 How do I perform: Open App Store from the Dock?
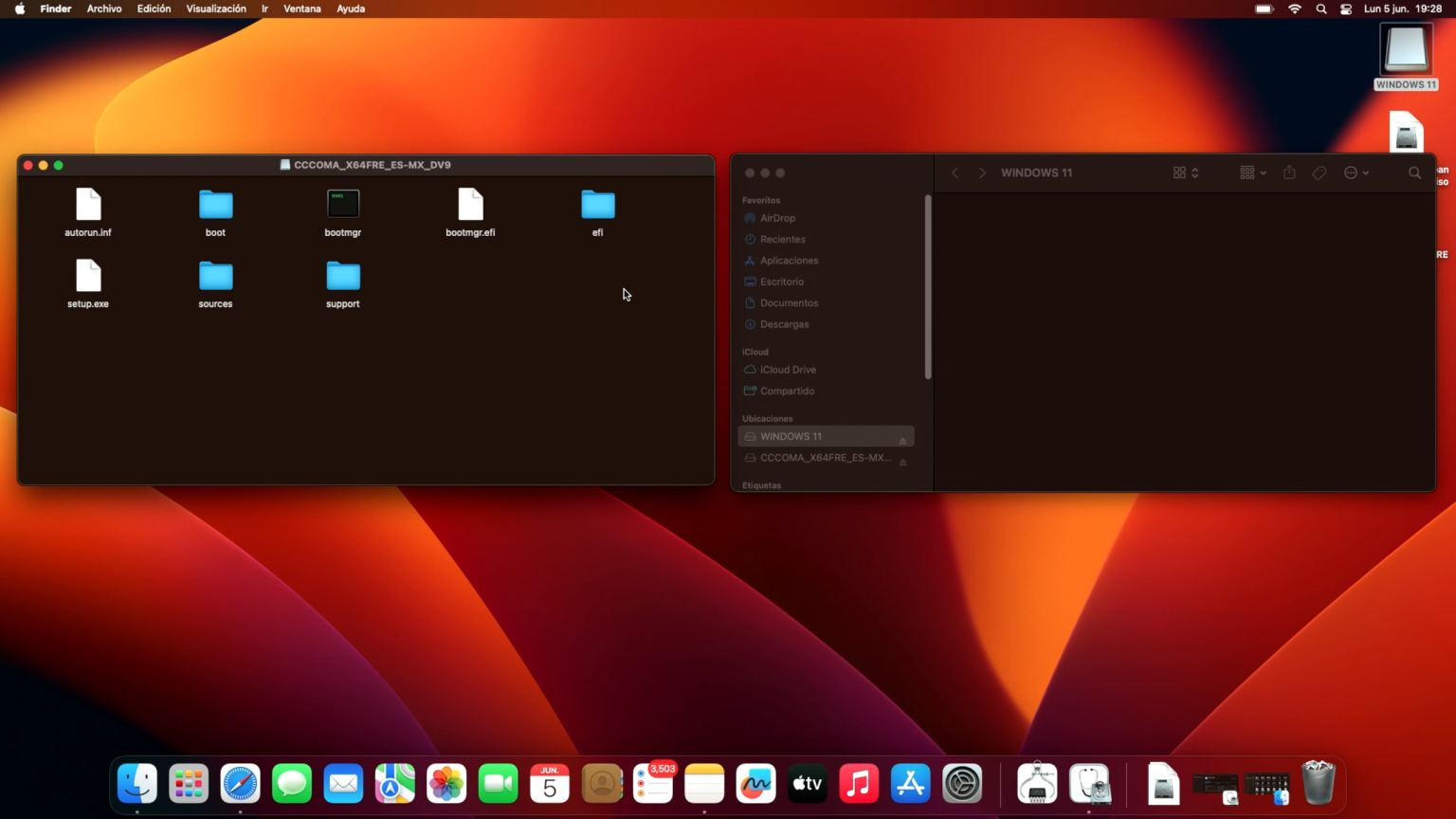point(911,784)
